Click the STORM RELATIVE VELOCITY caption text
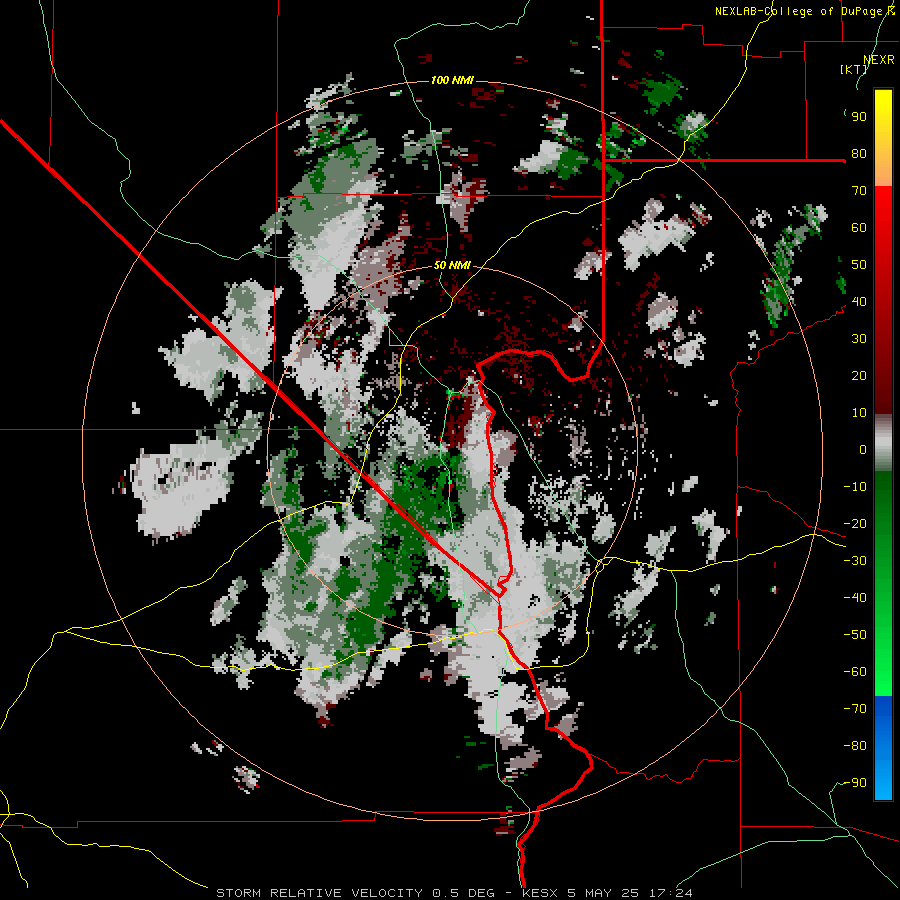 [x=319, y=893]
